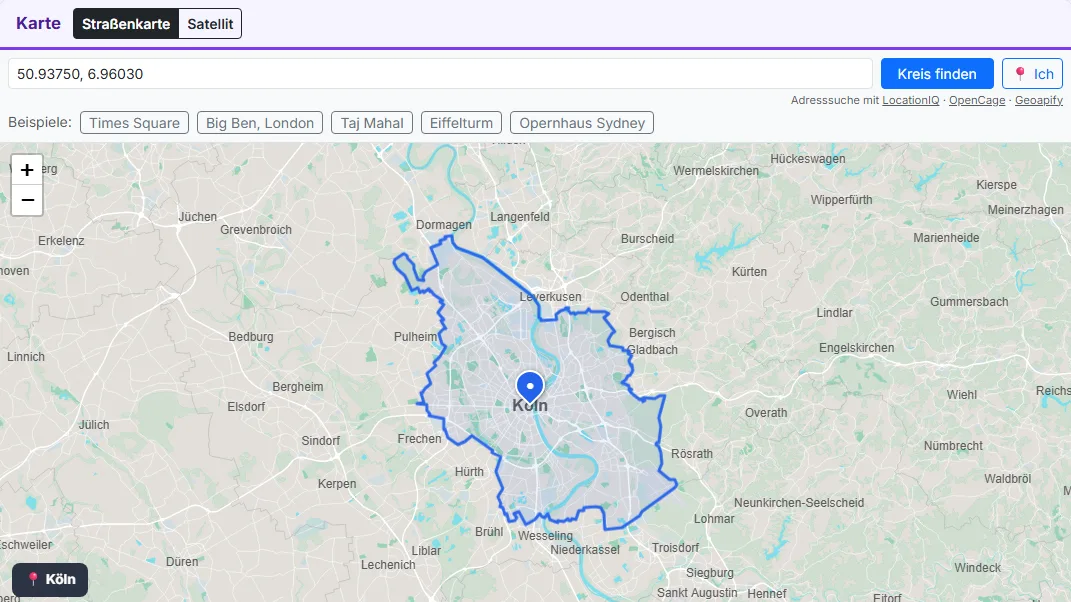Screen dimensions: 1071x602
Task: Click the Rösrath label on map
Action: [x=692, y=454]
